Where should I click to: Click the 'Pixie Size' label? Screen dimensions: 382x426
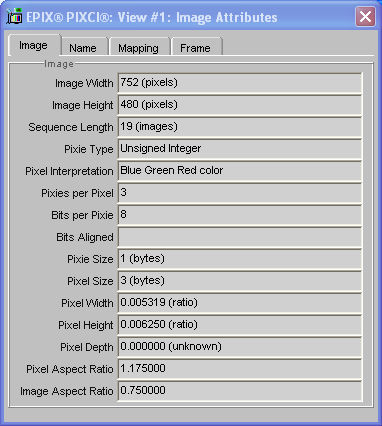pos(90,259)
